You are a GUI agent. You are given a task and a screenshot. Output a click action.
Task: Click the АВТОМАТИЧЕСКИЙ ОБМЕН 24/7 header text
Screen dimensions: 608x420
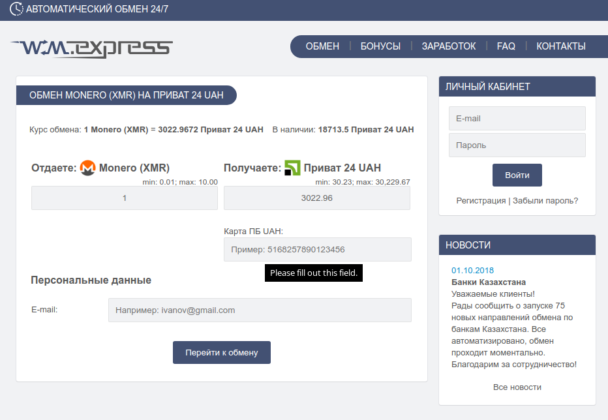pos(97,9)
